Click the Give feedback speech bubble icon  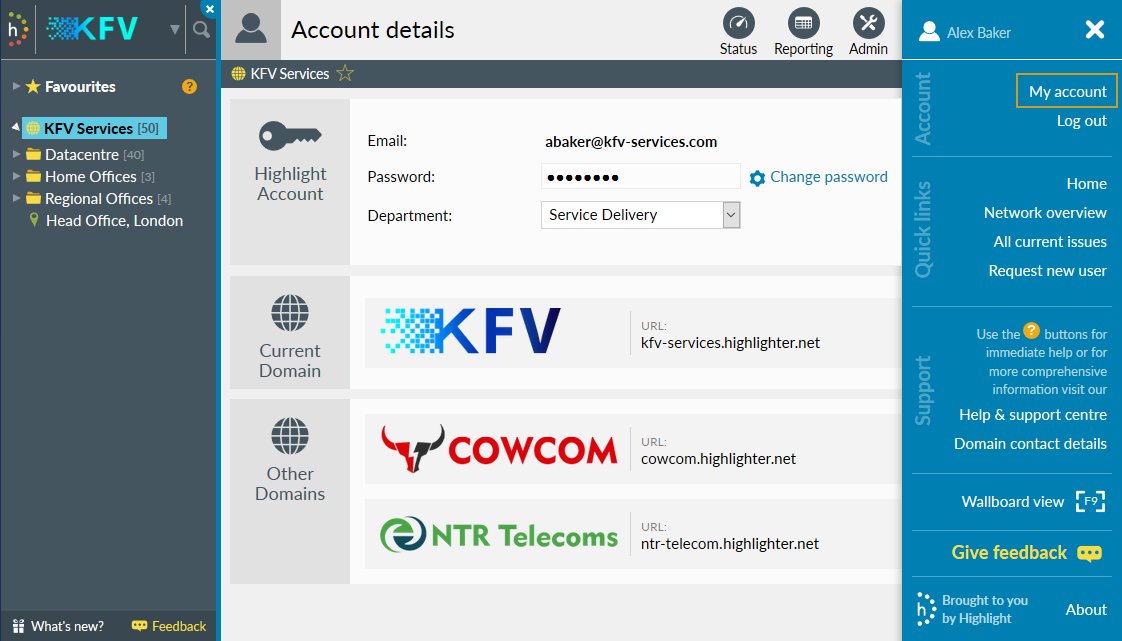[1088, 553]
